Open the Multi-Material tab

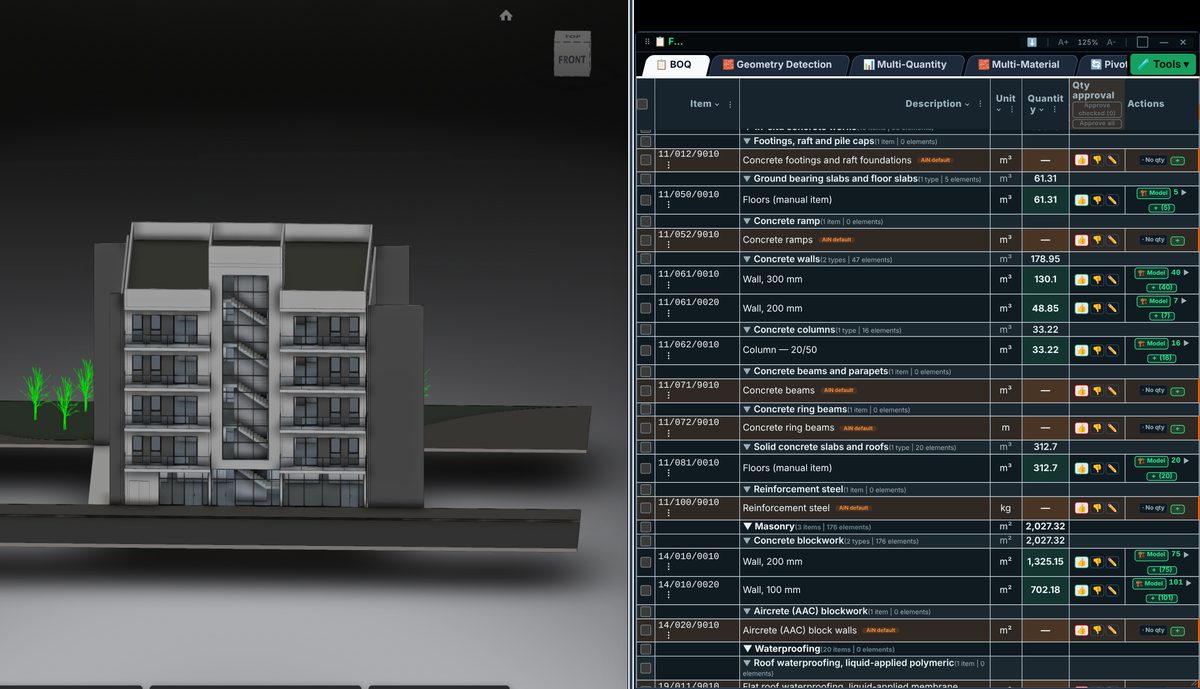click(x=1019, y=65)
